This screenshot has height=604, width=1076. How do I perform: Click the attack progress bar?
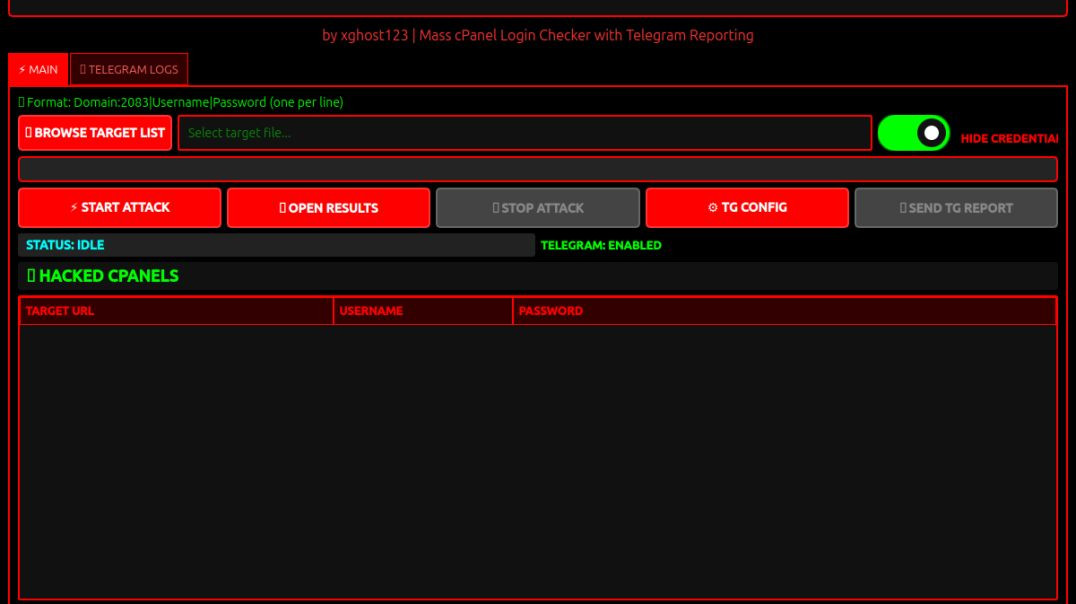[x=538, y=170]
